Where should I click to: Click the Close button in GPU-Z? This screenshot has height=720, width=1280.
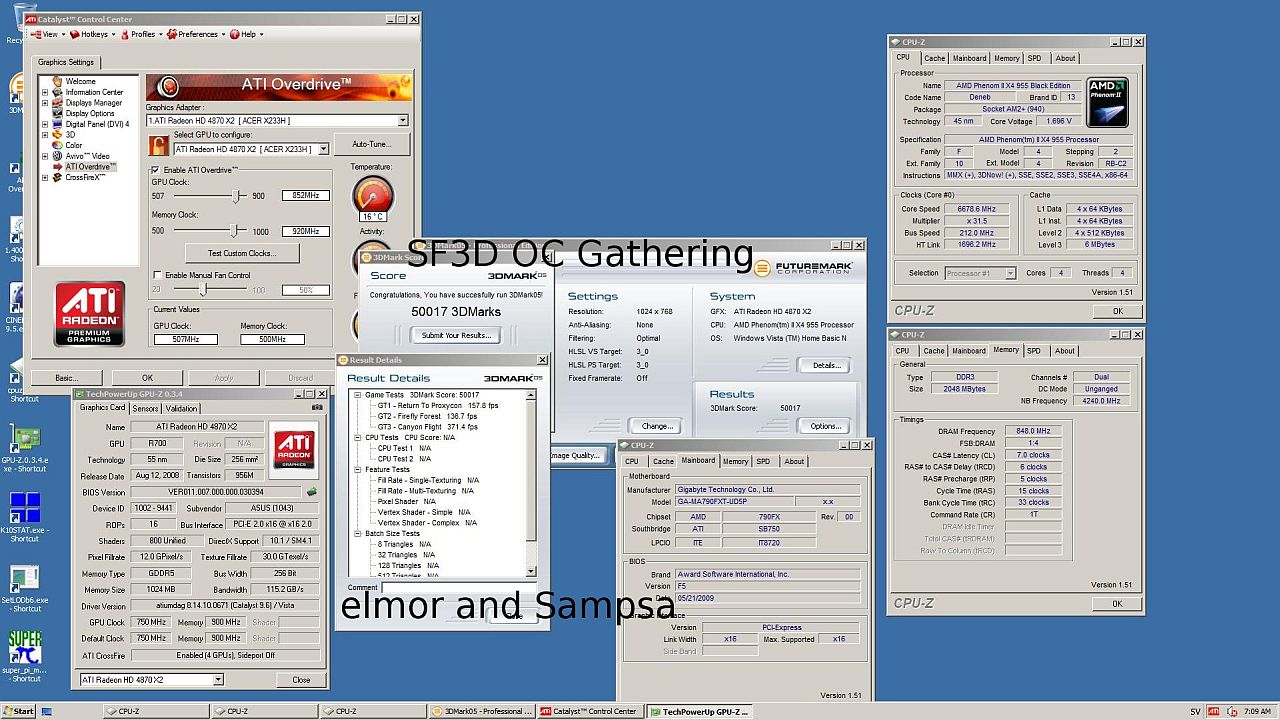[301, 680]
